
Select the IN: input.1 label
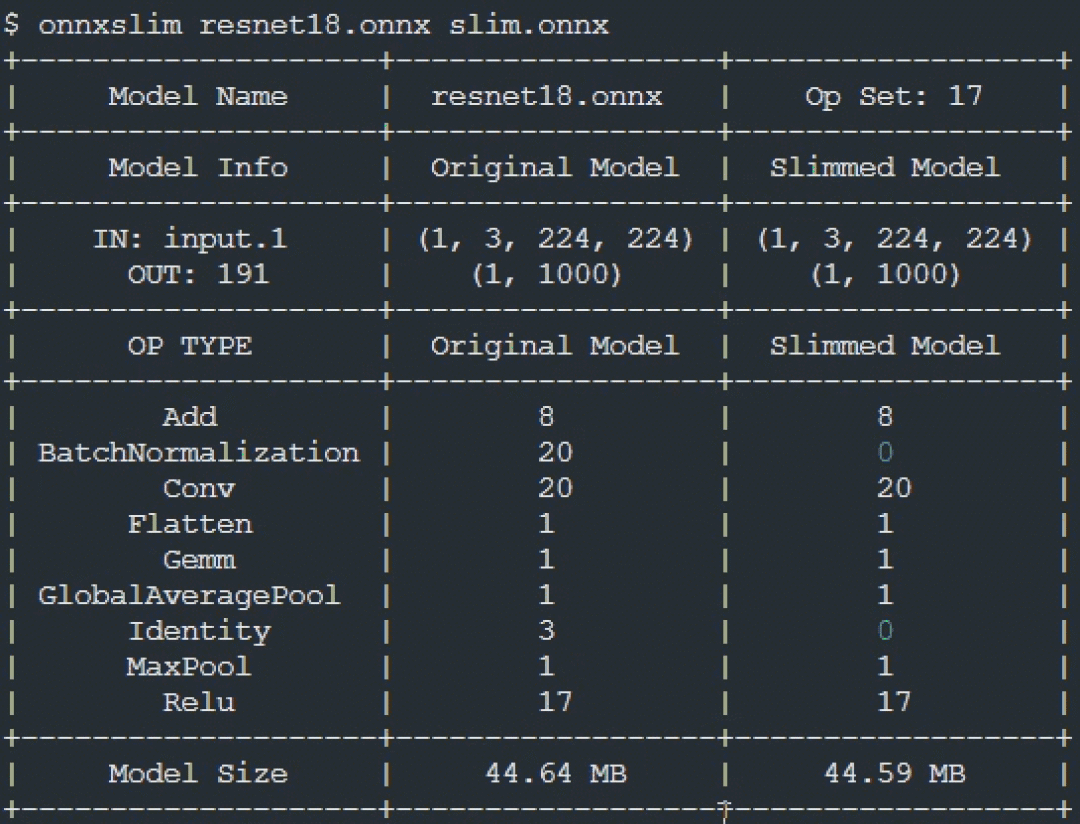click(x=190, y=239)
